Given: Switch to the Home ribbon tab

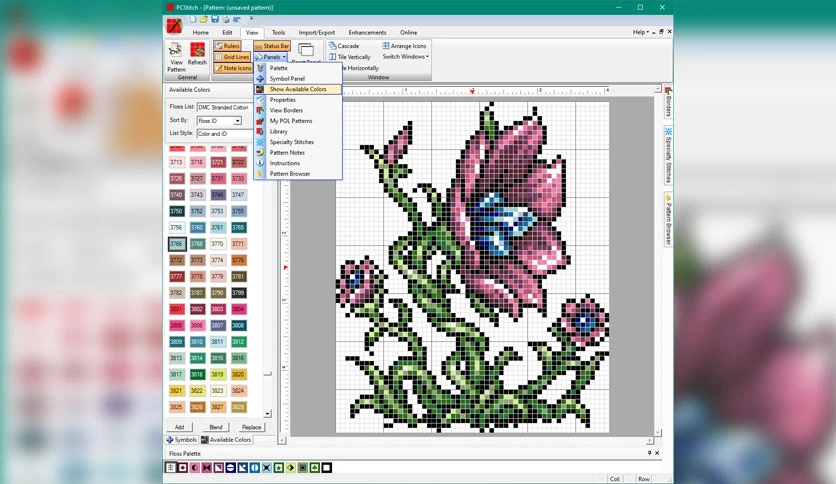Looking at the screenshot, I should pos(200,32).
